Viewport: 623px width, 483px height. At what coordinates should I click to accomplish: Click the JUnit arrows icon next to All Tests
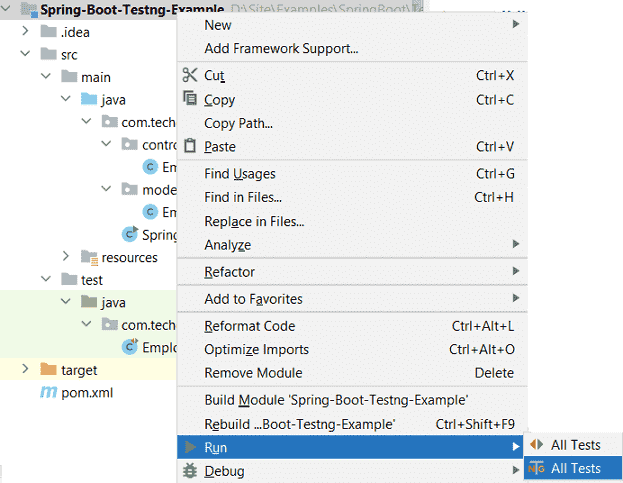(x=536, y=444)
